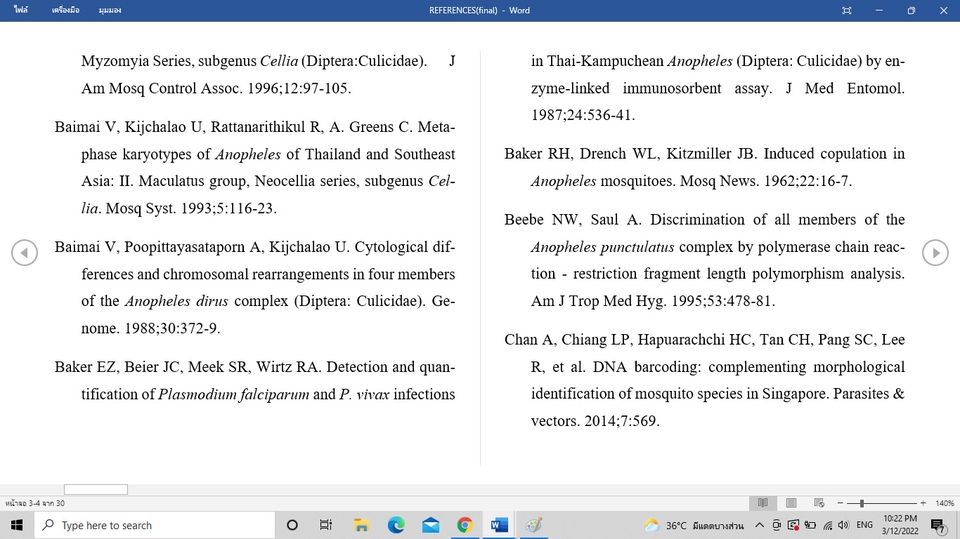This screenshot has width=960, height=539.
Task: Open the Action Center notifications icon
Action: click(x=938, y=525)
